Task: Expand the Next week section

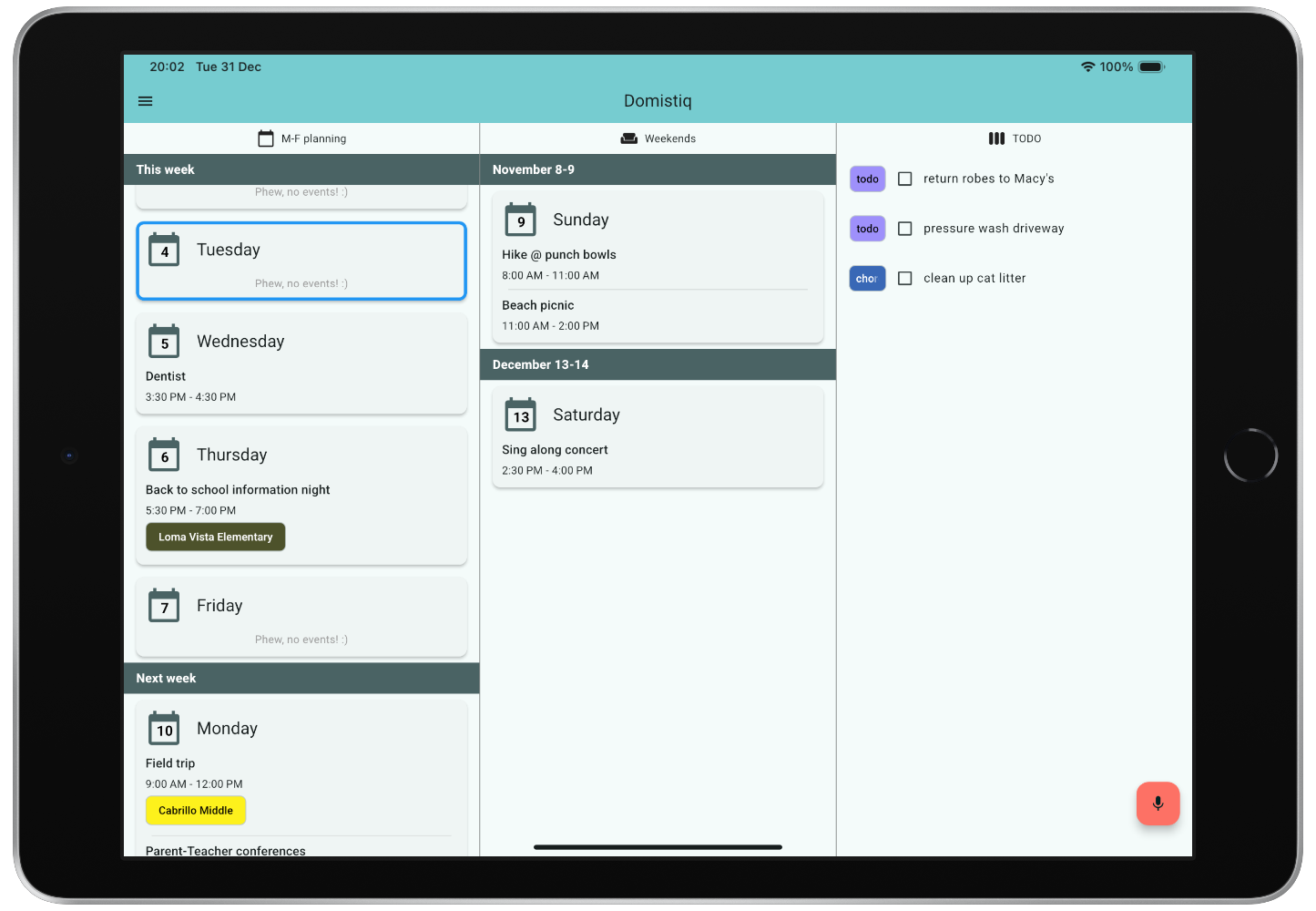Action: pos(301,678)
